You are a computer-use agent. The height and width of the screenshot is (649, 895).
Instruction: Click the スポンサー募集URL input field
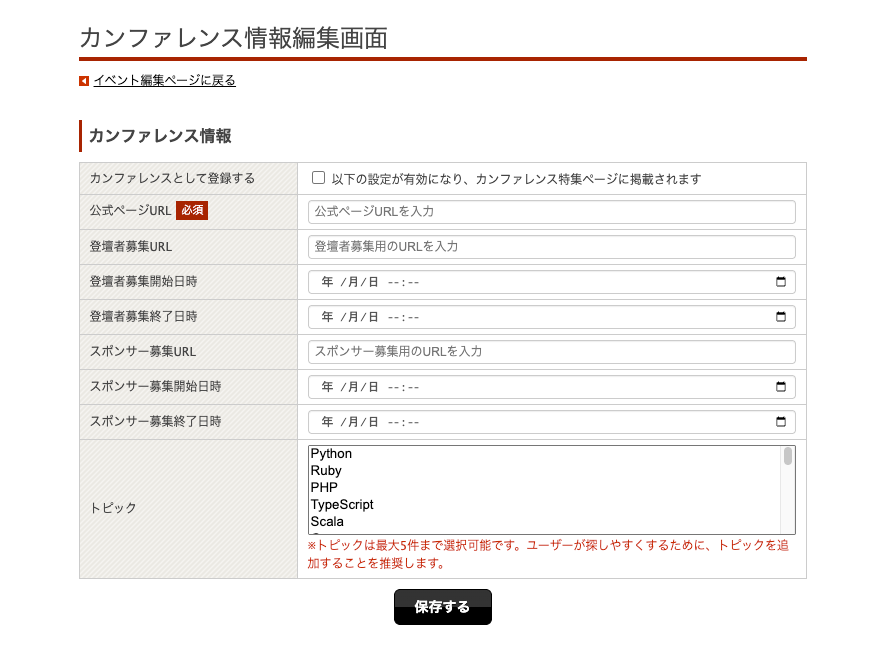pyautogui.click(x=550, y=352)
